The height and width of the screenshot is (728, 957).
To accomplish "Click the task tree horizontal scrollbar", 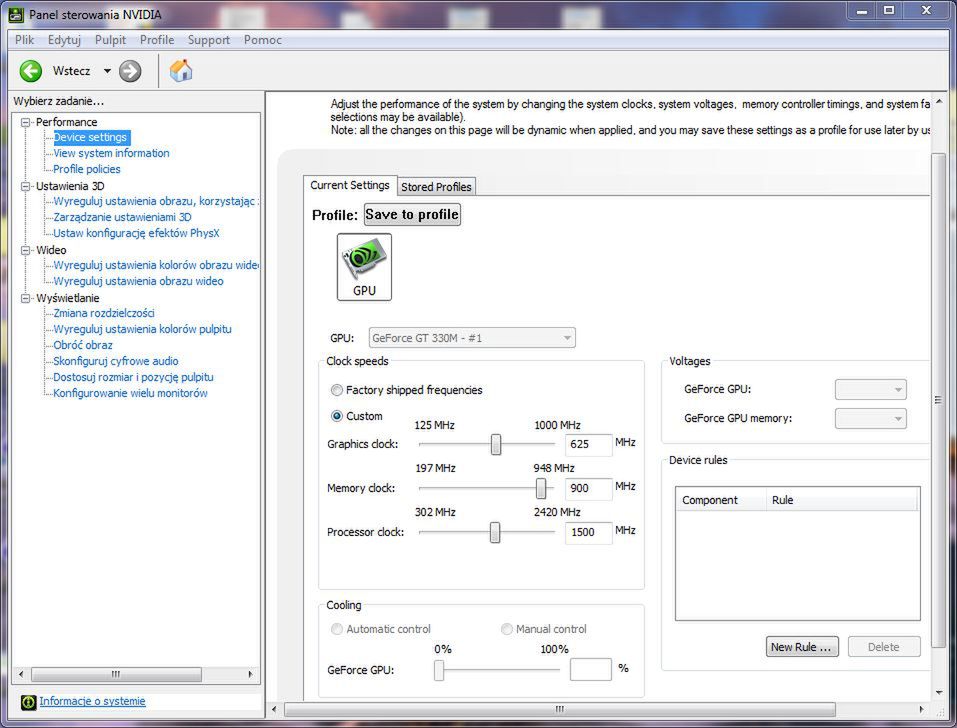I will click(116, 674).
